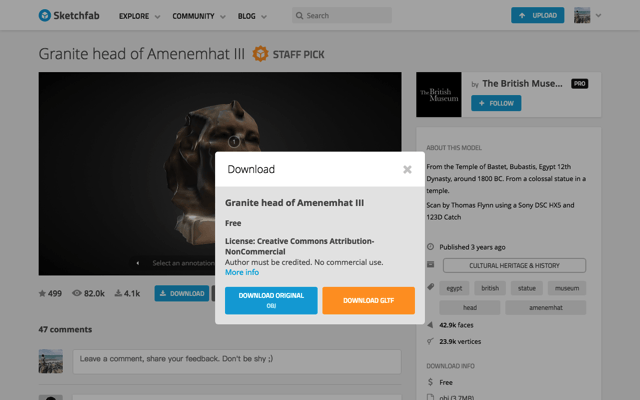Click the comment text box
The height and width of the screenshot is (400, 640).
pos(237,361)
